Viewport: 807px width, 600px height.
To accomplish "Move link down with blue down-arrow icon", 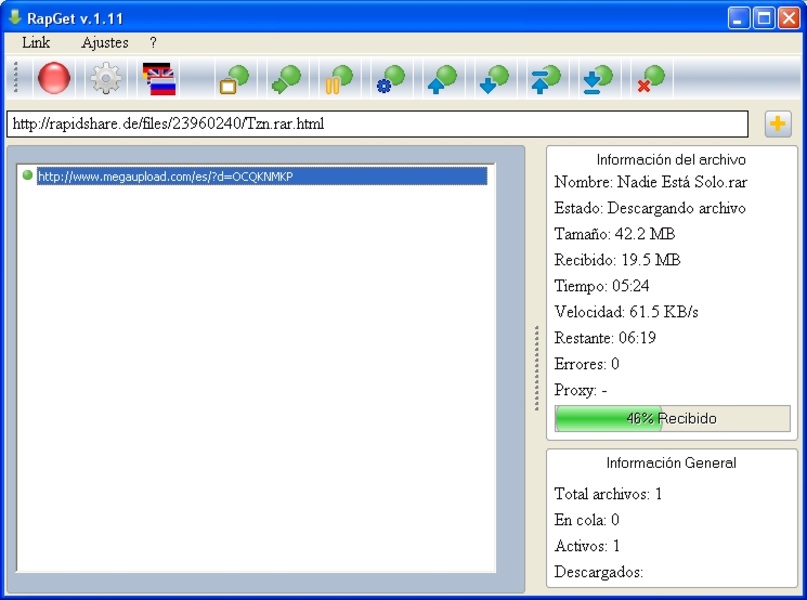I will pos(495,79).
